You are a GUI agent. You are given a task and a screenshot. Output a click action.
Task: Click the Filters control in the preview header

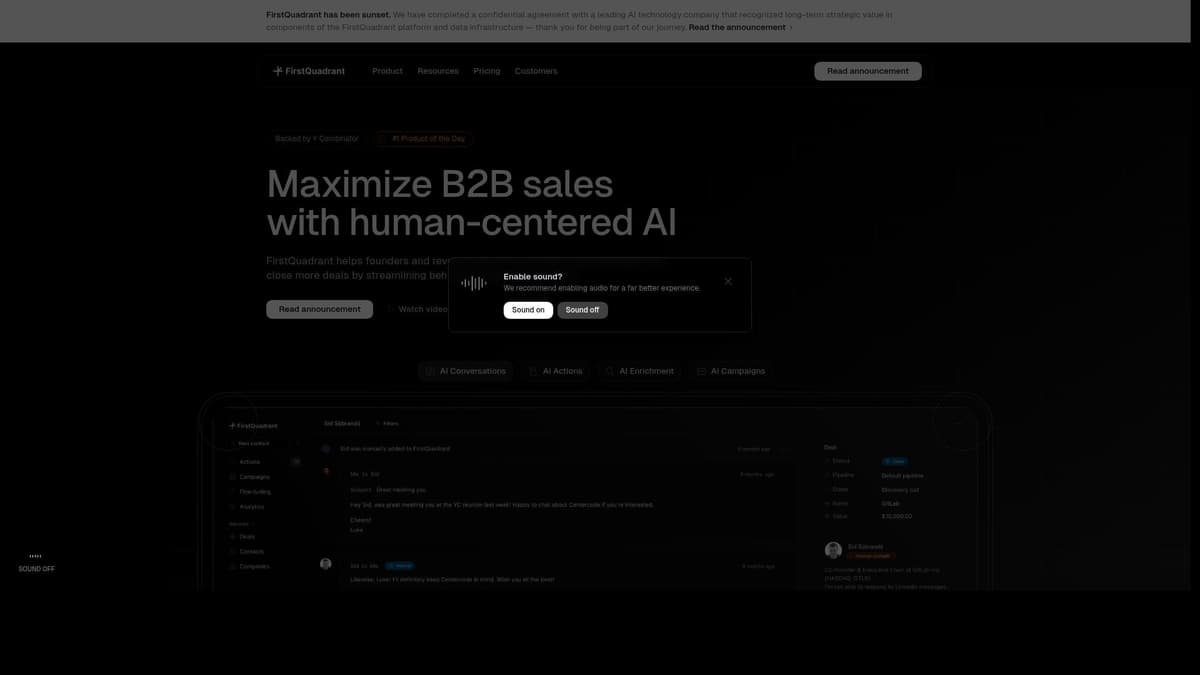pos(388,423)
